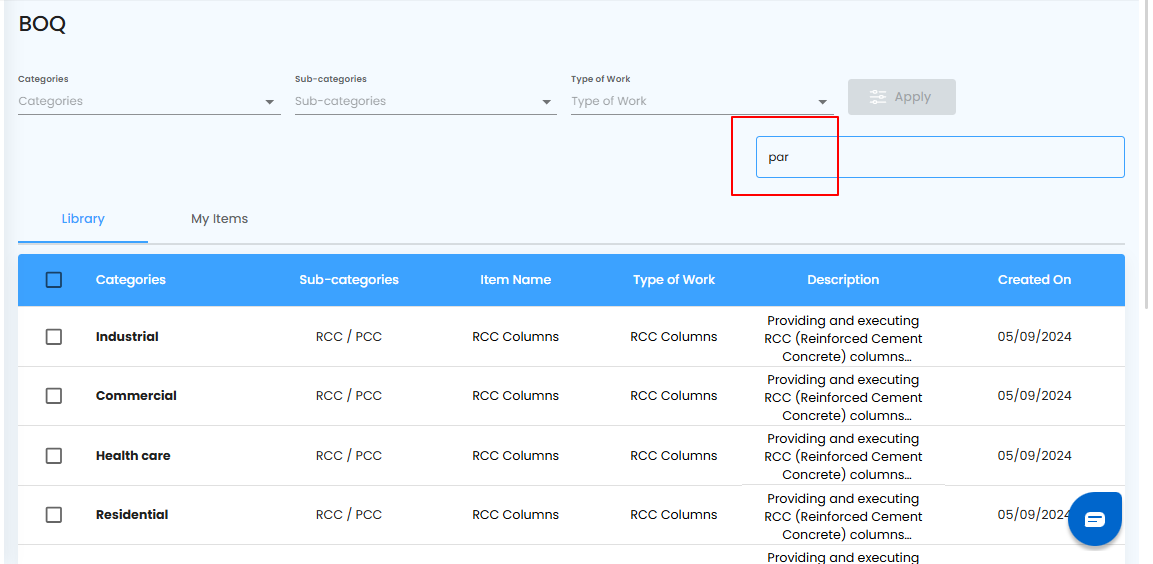Expand the Sub-categories dropdown
This screenshot has width=1153, height=564.
[x=425, y=101]
